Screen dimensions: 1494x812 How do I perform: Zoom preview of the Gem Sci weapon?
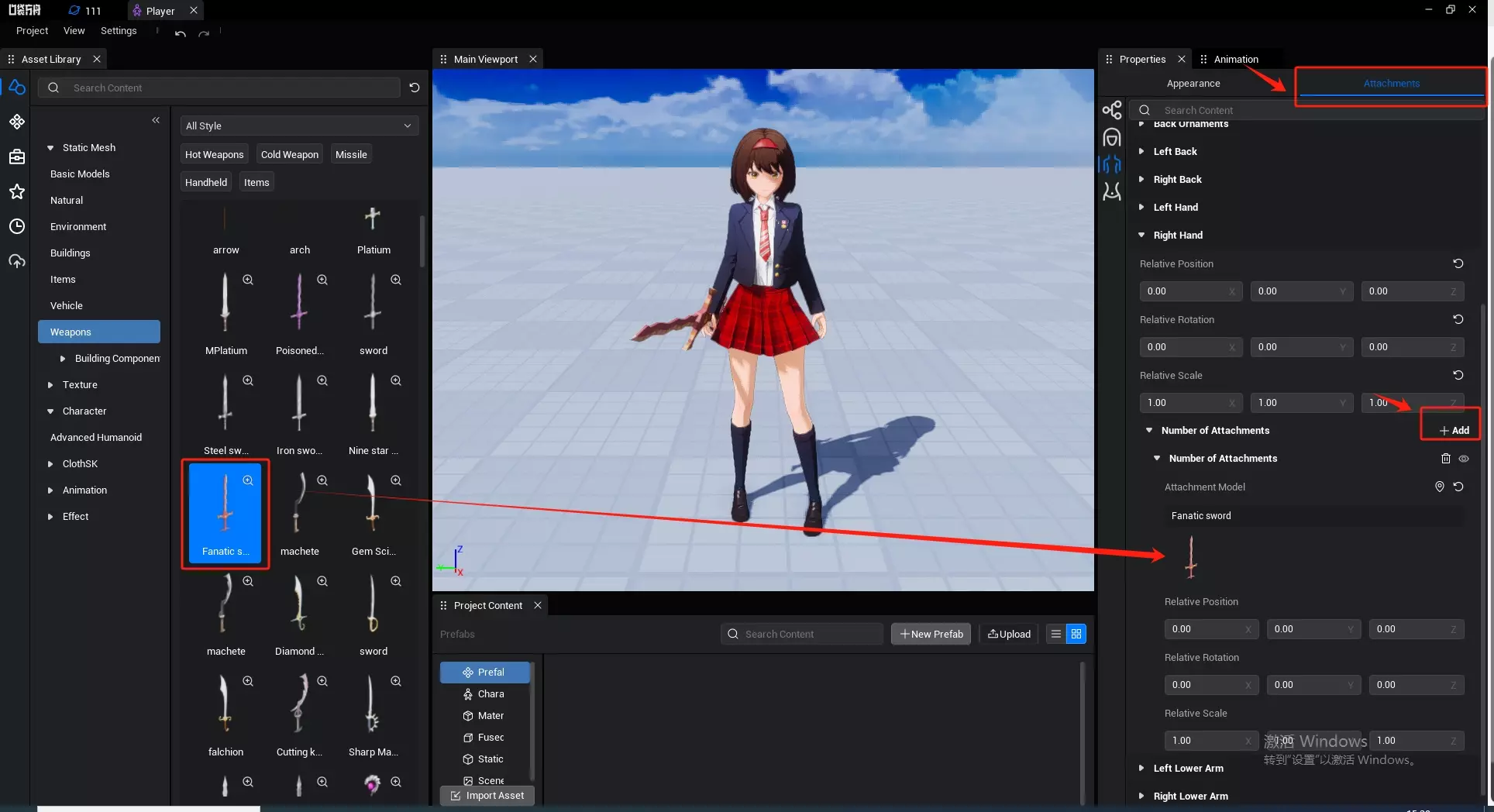(x=396, y=480)
